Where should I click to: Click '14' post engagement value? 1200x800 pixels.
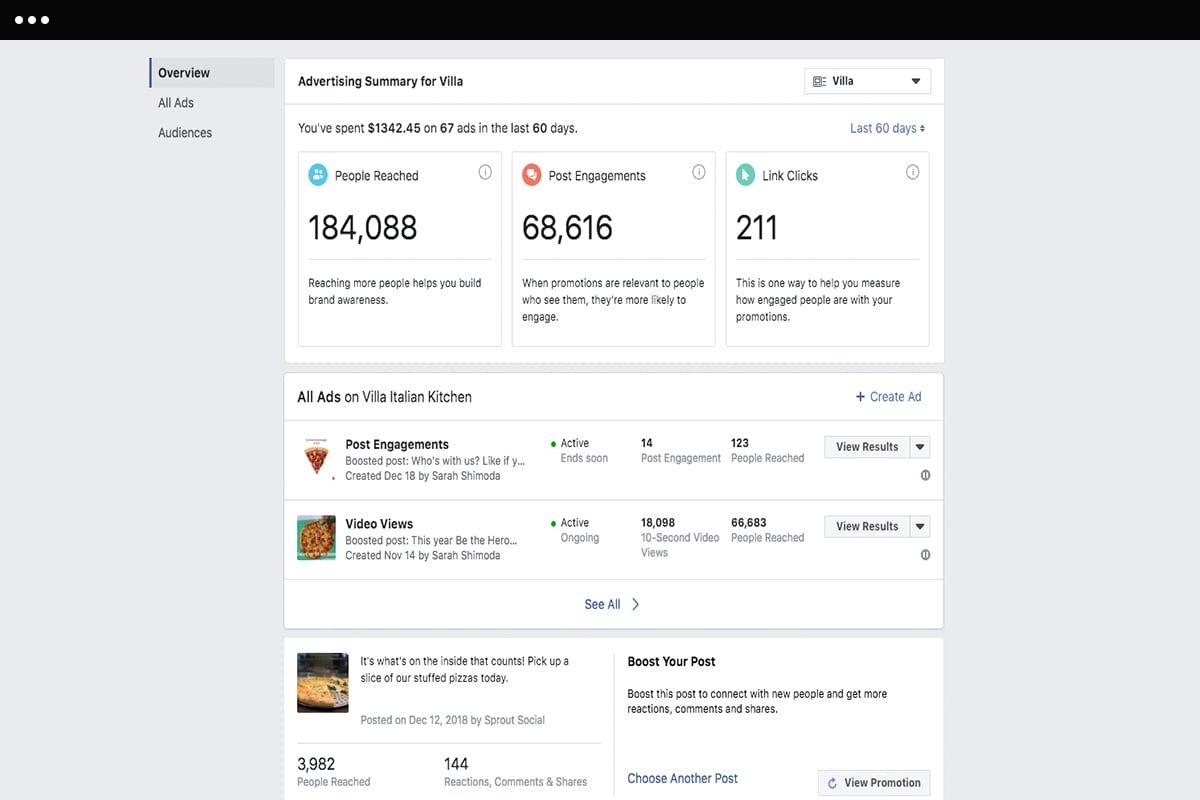tap(647, 443)
